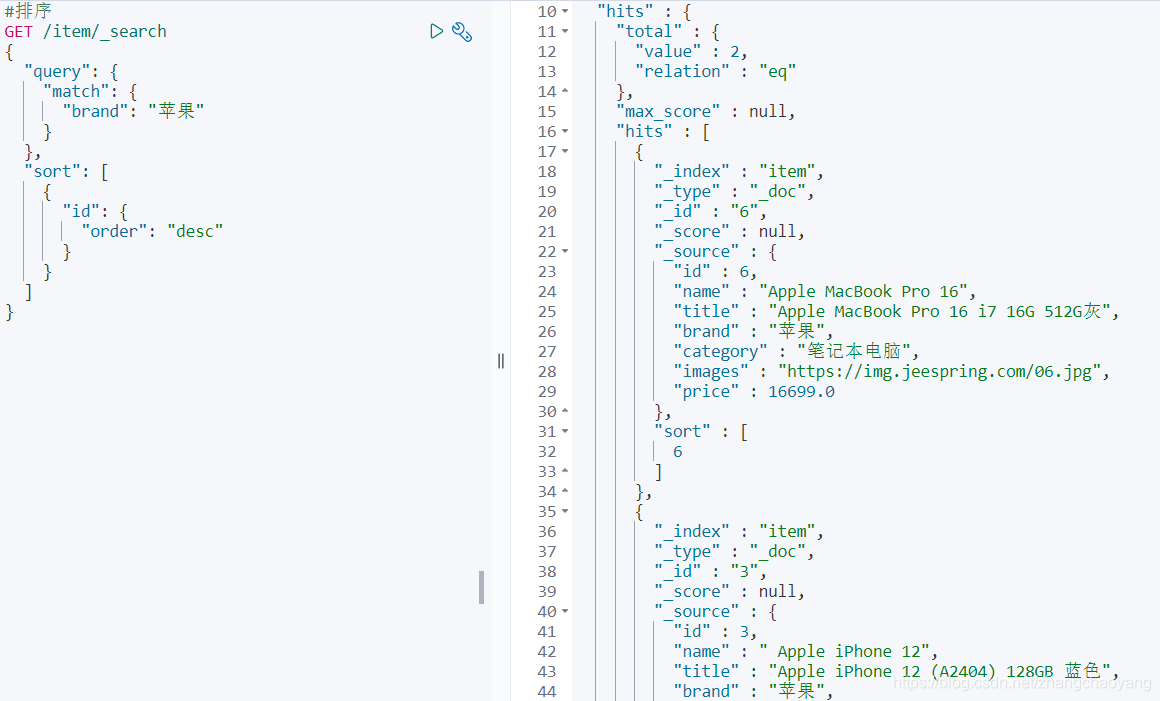Screen dimensions: 1160x701
Task: Run the GET /item/_search request
Action: [x=436, y=31]
